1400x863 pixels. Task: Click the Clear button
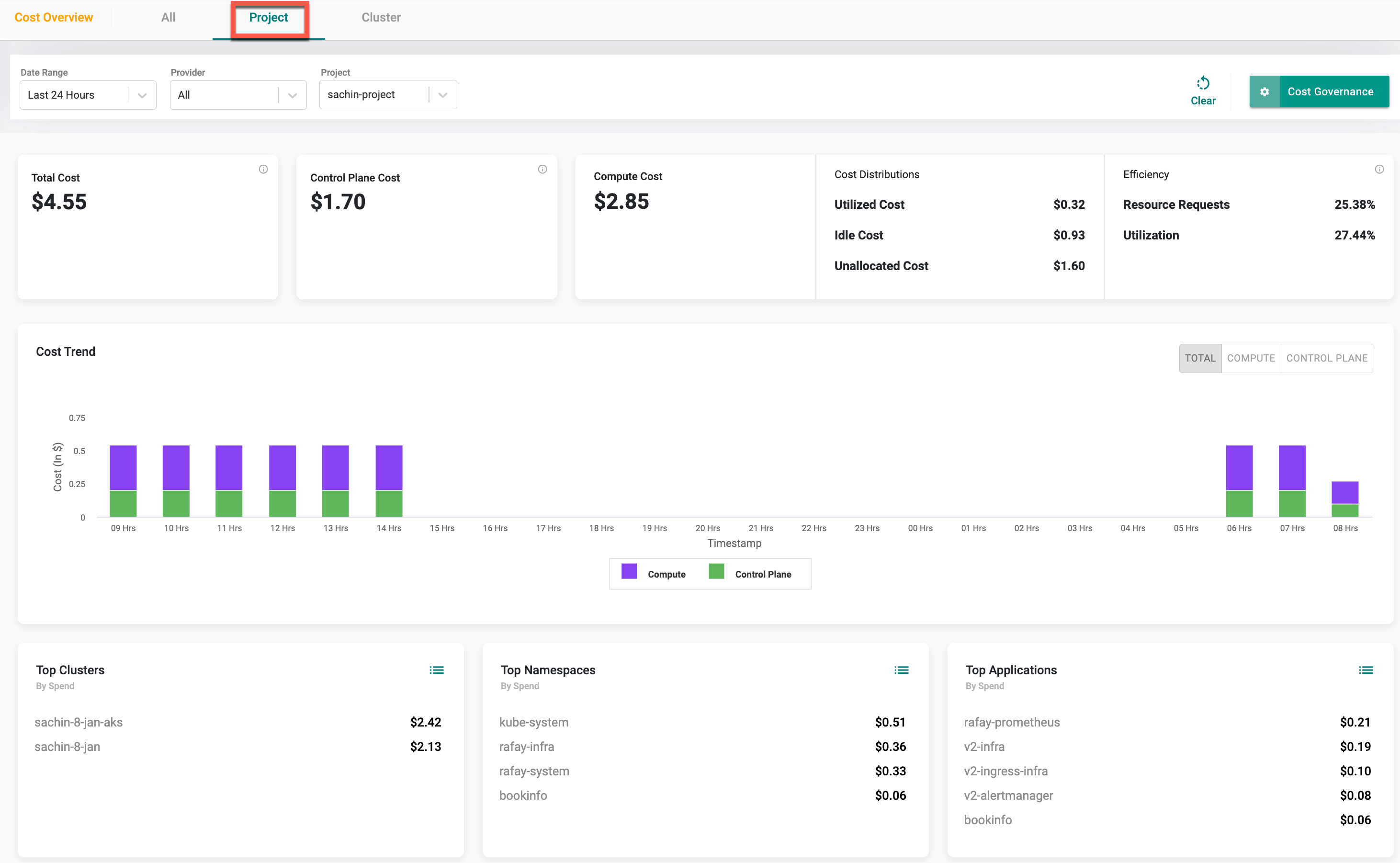[1202, 91]
